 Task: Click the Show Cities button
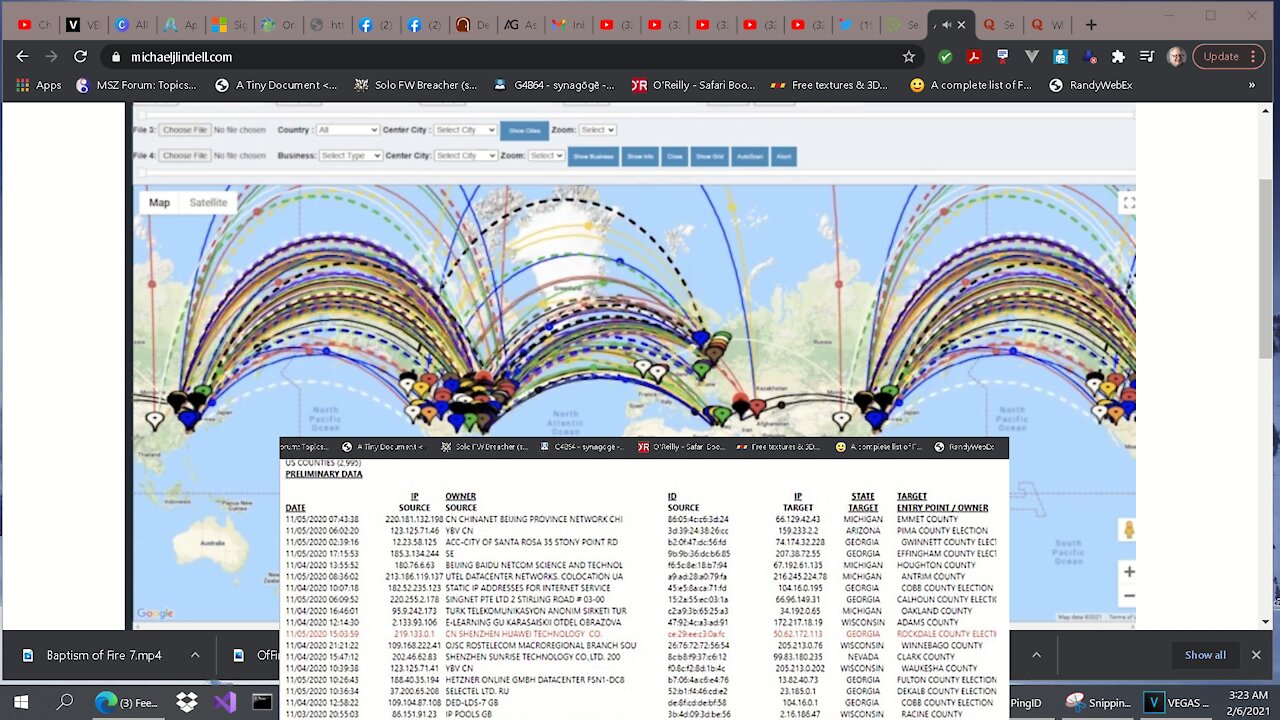click(524, 130)
